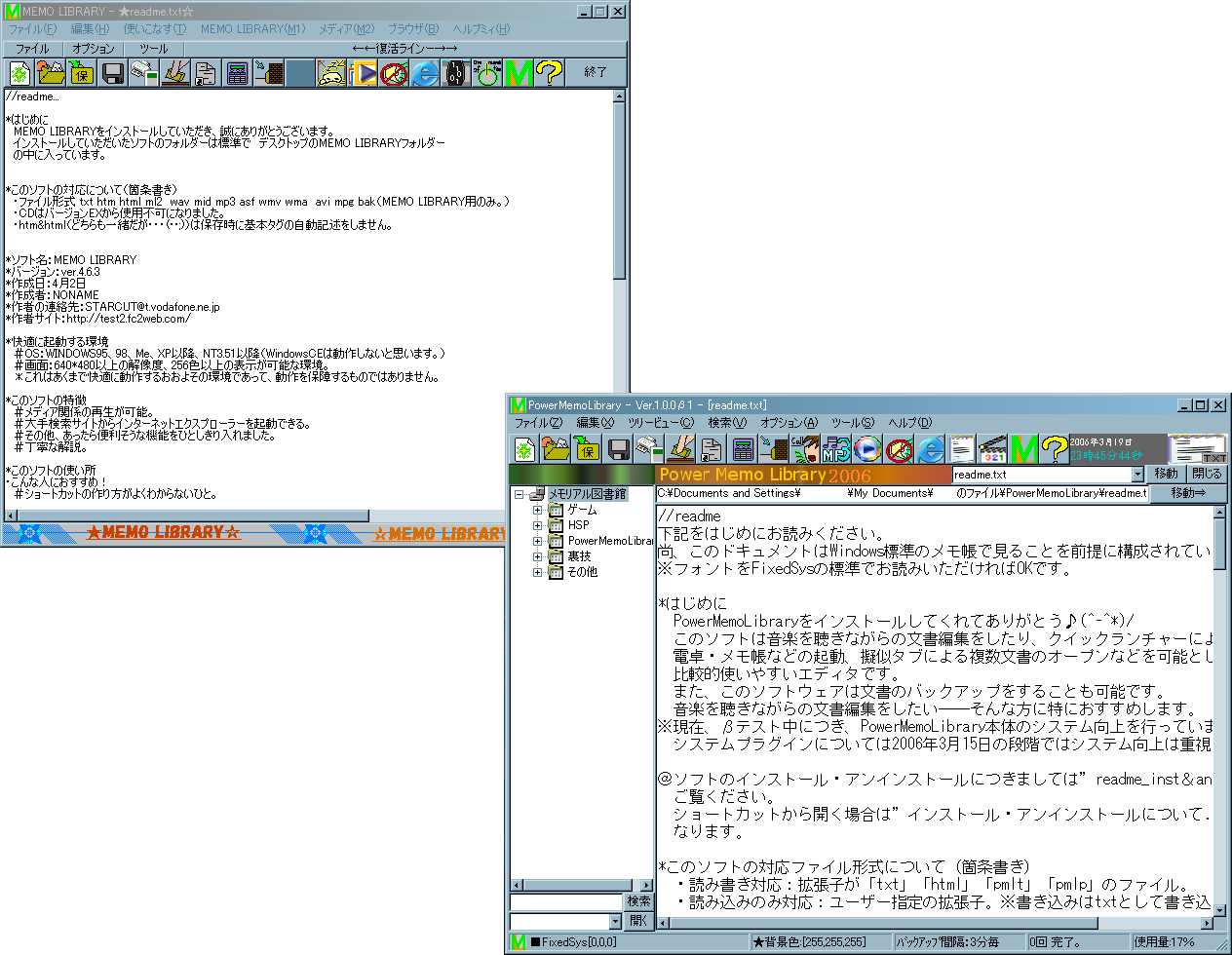Click the 検索 button below the tree
1232x955 pixels.
pyautogui.click(x=638, y=901)
